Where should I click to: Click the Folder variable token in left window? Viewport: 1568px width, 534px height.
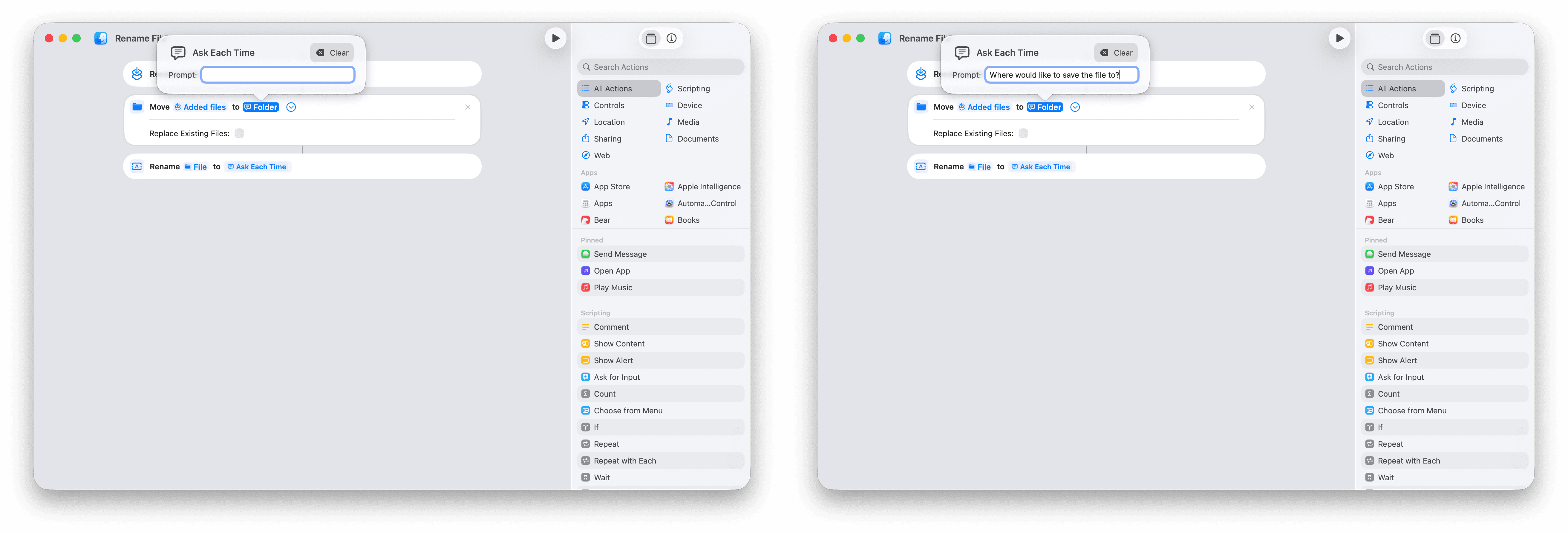(261, 107)
